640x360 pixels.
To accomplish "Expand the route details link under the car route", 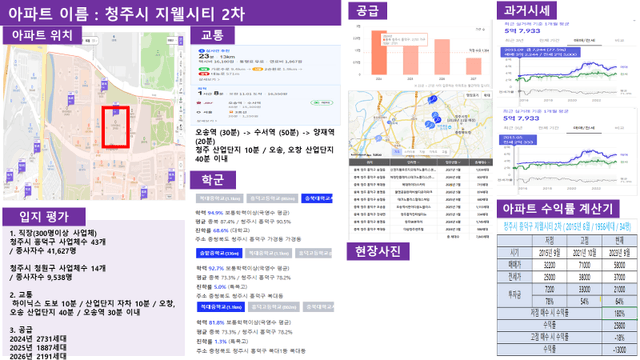I will (x=208, y=80).
